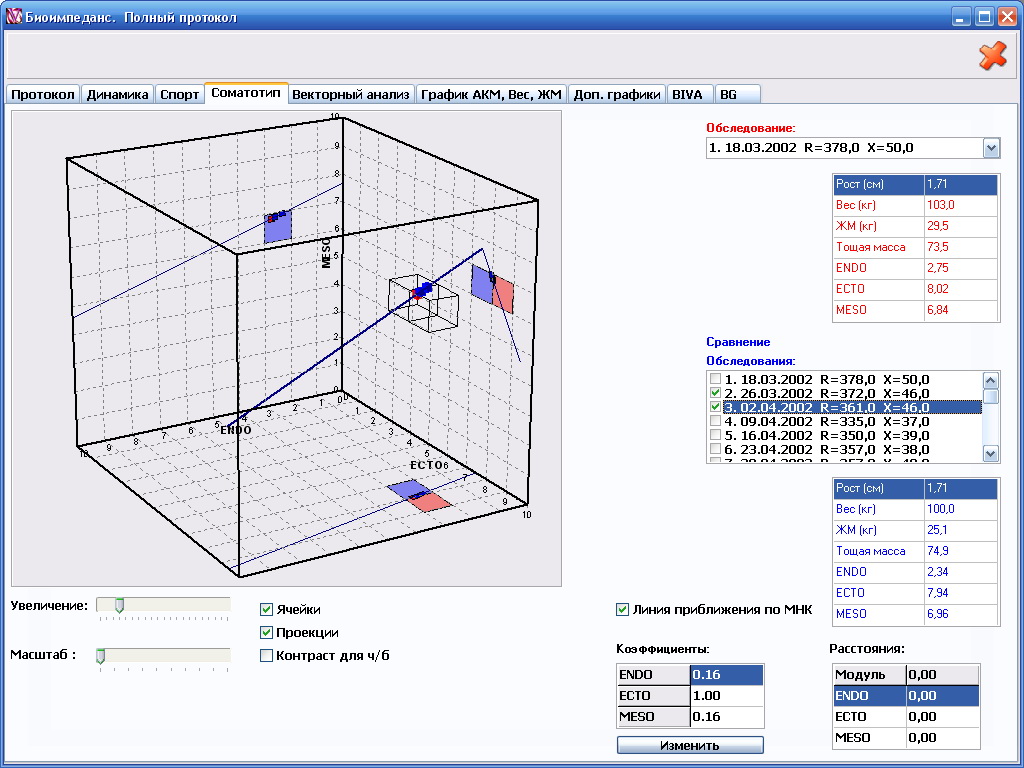Enable Контраст для ч/б checkbox
Viewport: 1024px width, 768px height.
click(266, 655)
